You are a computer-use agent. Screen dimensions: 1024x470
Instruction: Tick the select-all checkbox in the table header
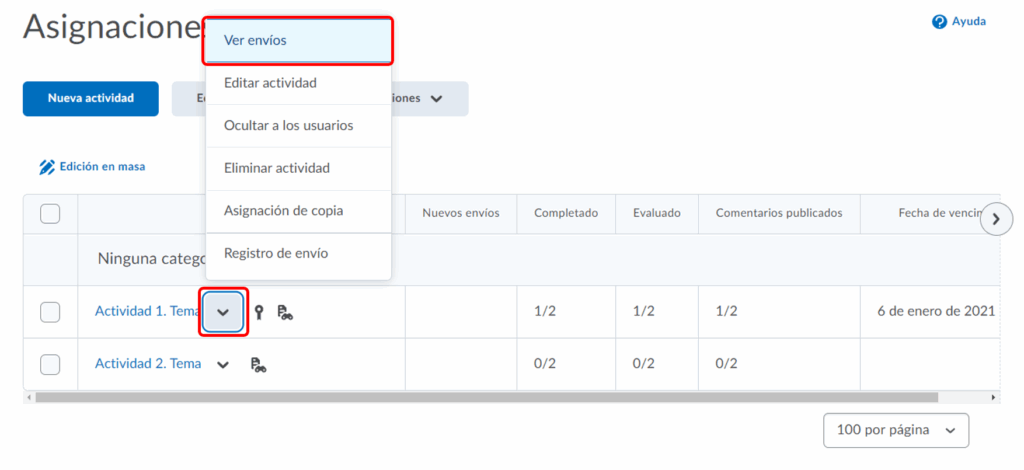pyautogui.click(x=50, y=213)
